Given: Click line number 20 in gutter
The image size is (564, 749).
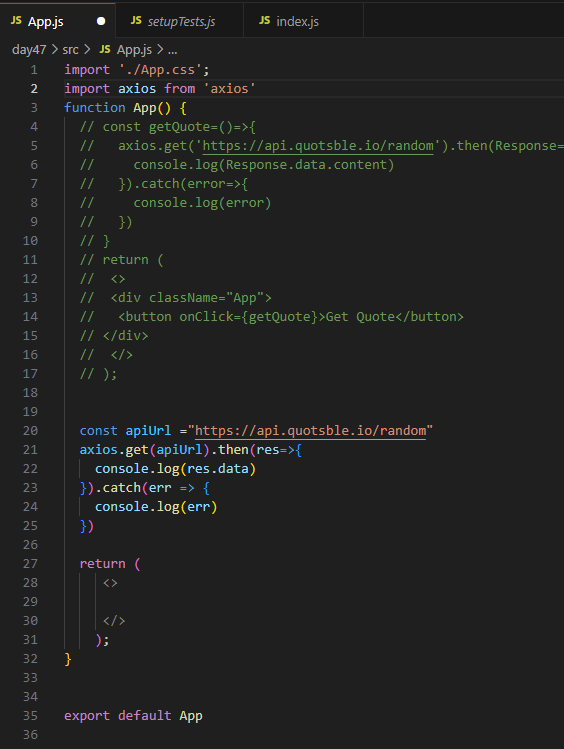Looking at the screenshot, I should [30, 431].
